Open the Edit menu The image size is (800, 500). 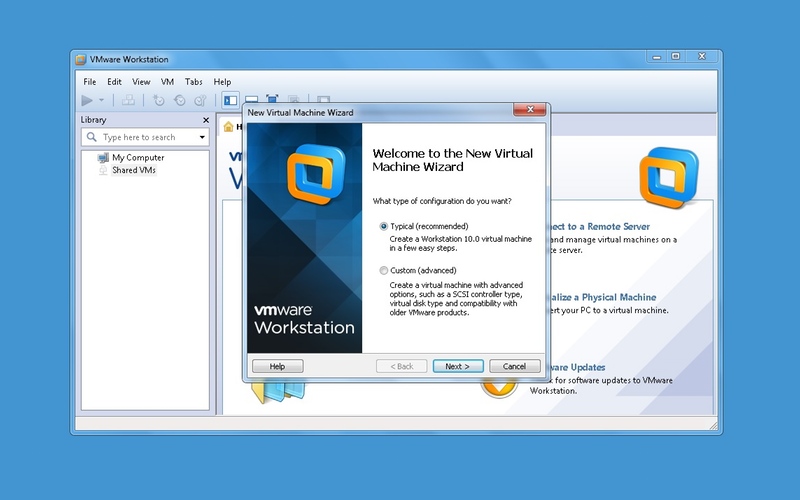114,82
